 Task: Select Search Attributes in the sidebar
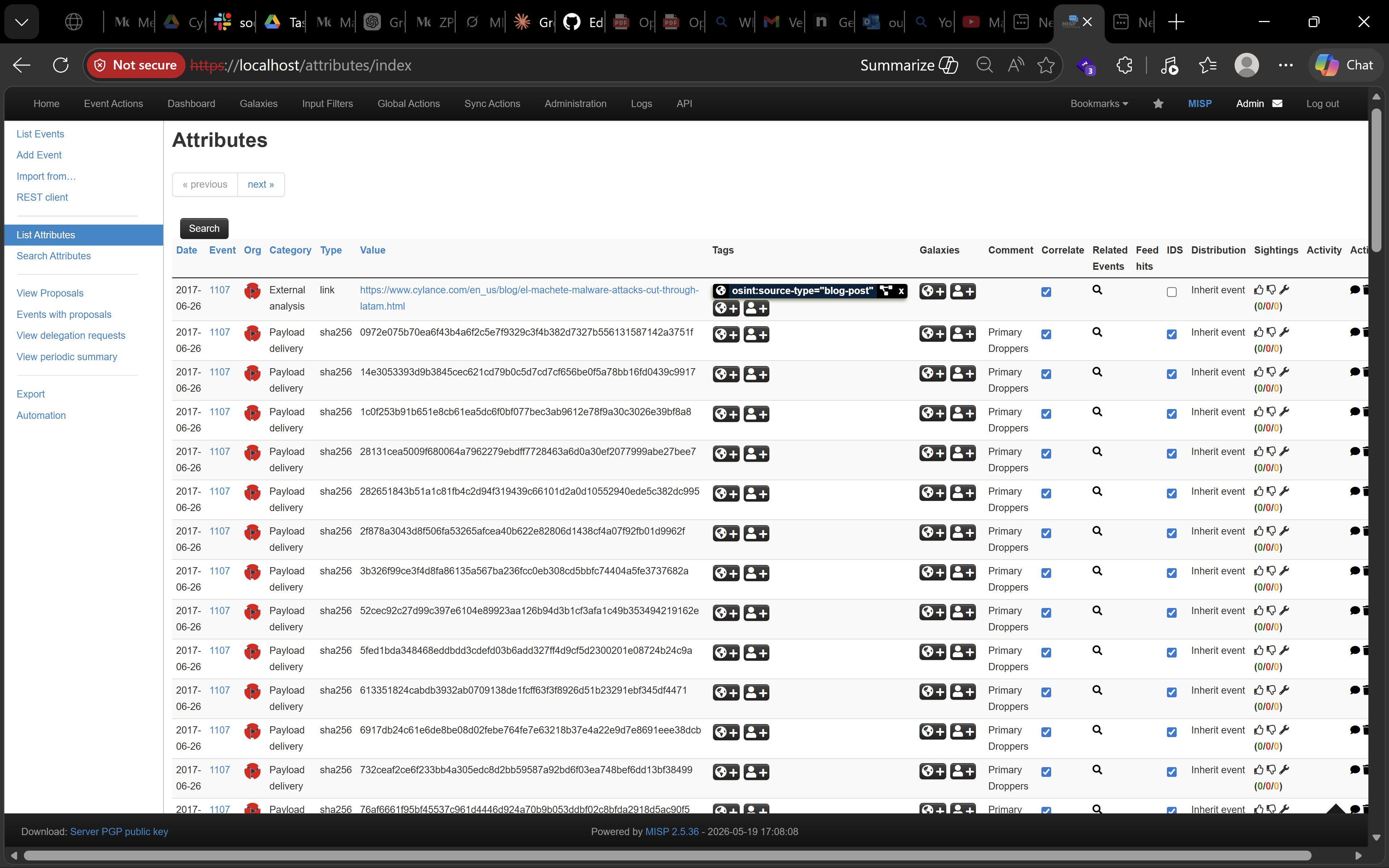pos(54,256)
